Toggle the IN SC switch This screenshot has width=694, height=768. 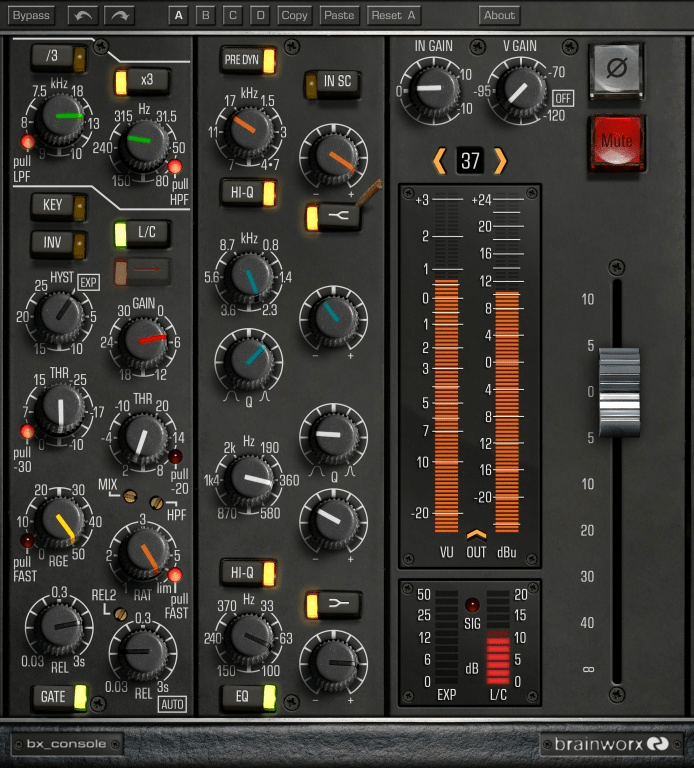click(x=333, y=83)
